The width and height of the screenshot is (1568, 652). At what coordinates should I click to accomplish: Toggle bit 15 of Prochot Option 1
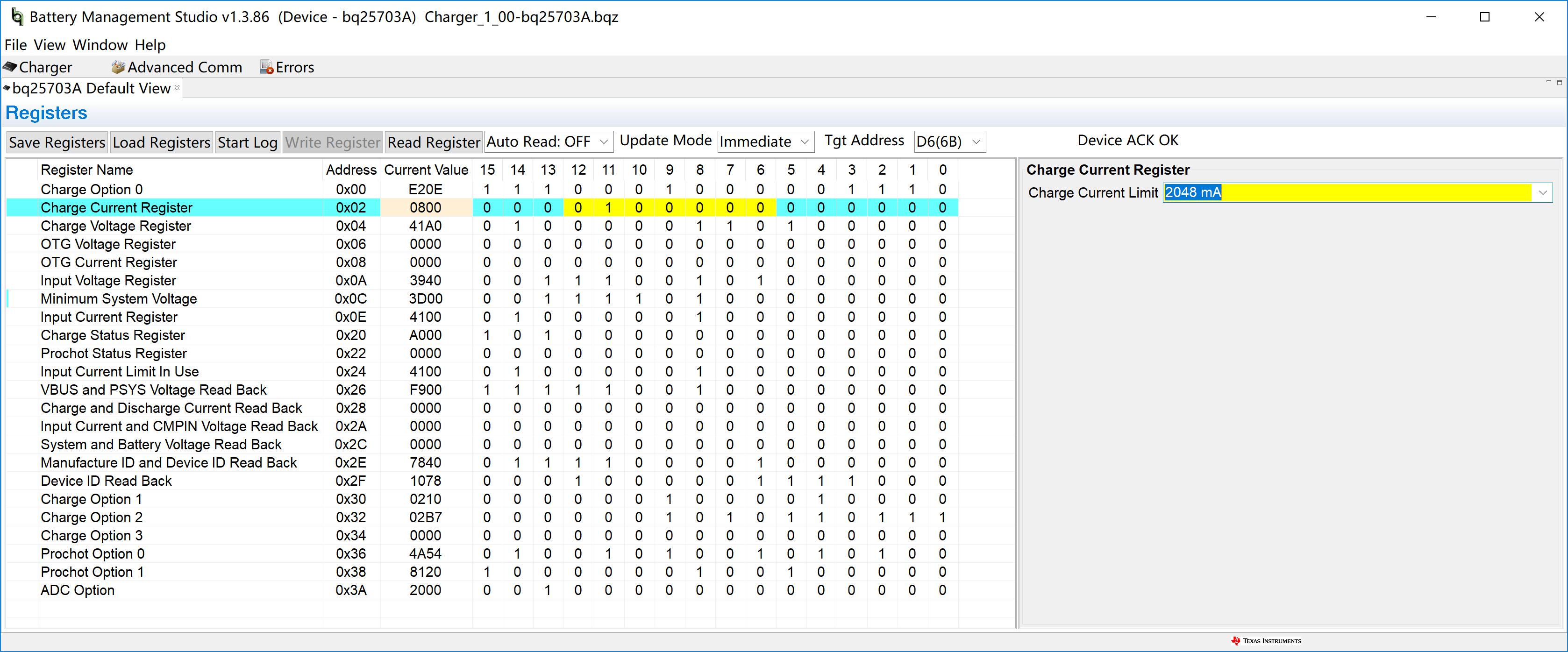[487, 572]
